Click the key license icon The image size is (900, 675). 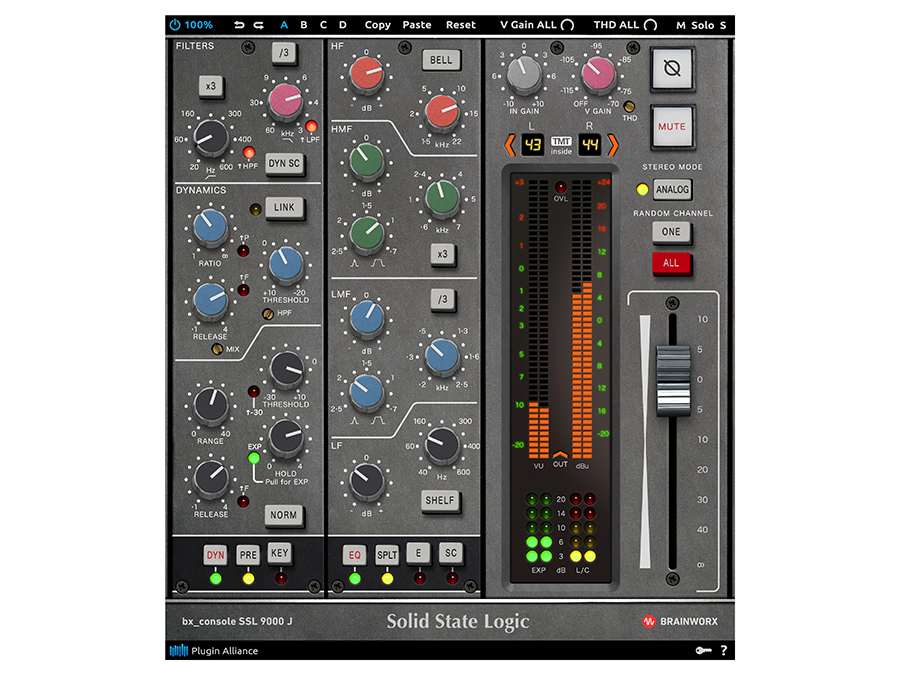coord(702,651)
